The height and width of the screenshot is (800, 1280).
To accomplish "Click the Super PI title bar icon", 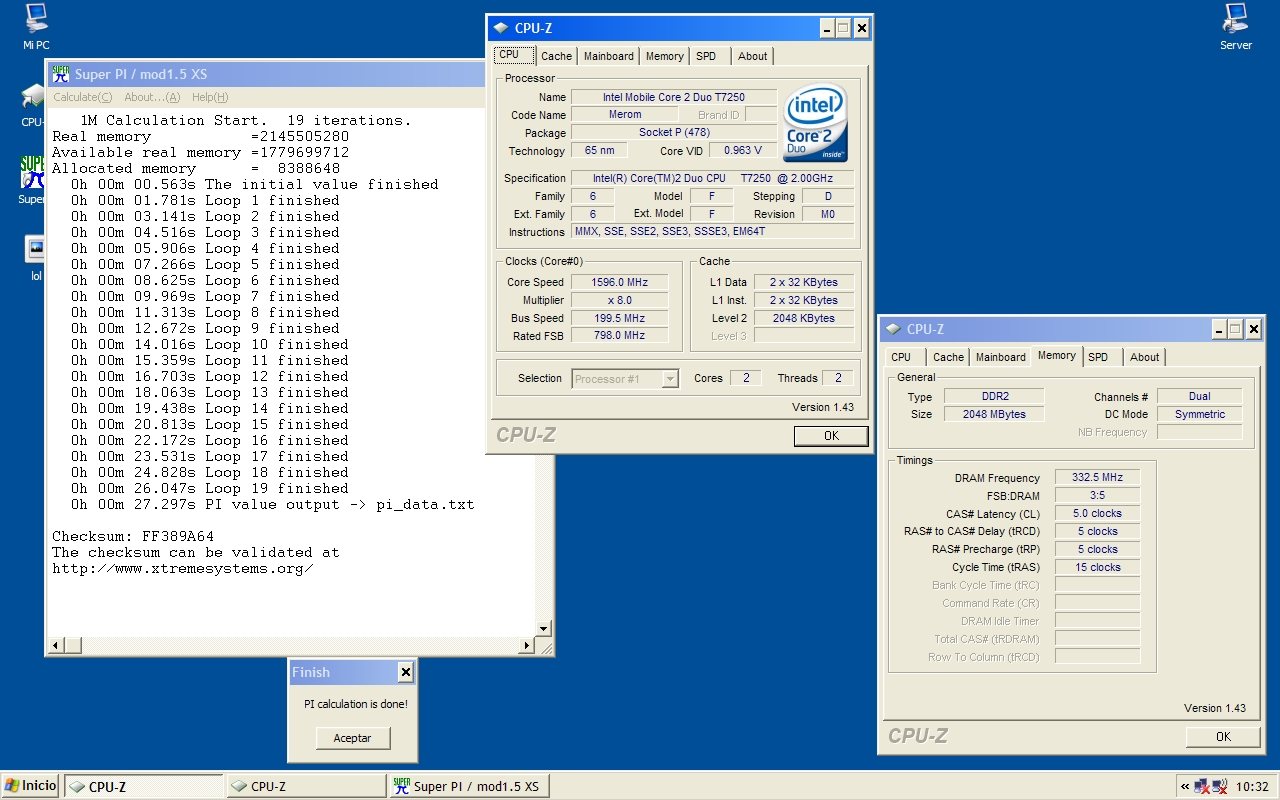I will coord(60,74).
